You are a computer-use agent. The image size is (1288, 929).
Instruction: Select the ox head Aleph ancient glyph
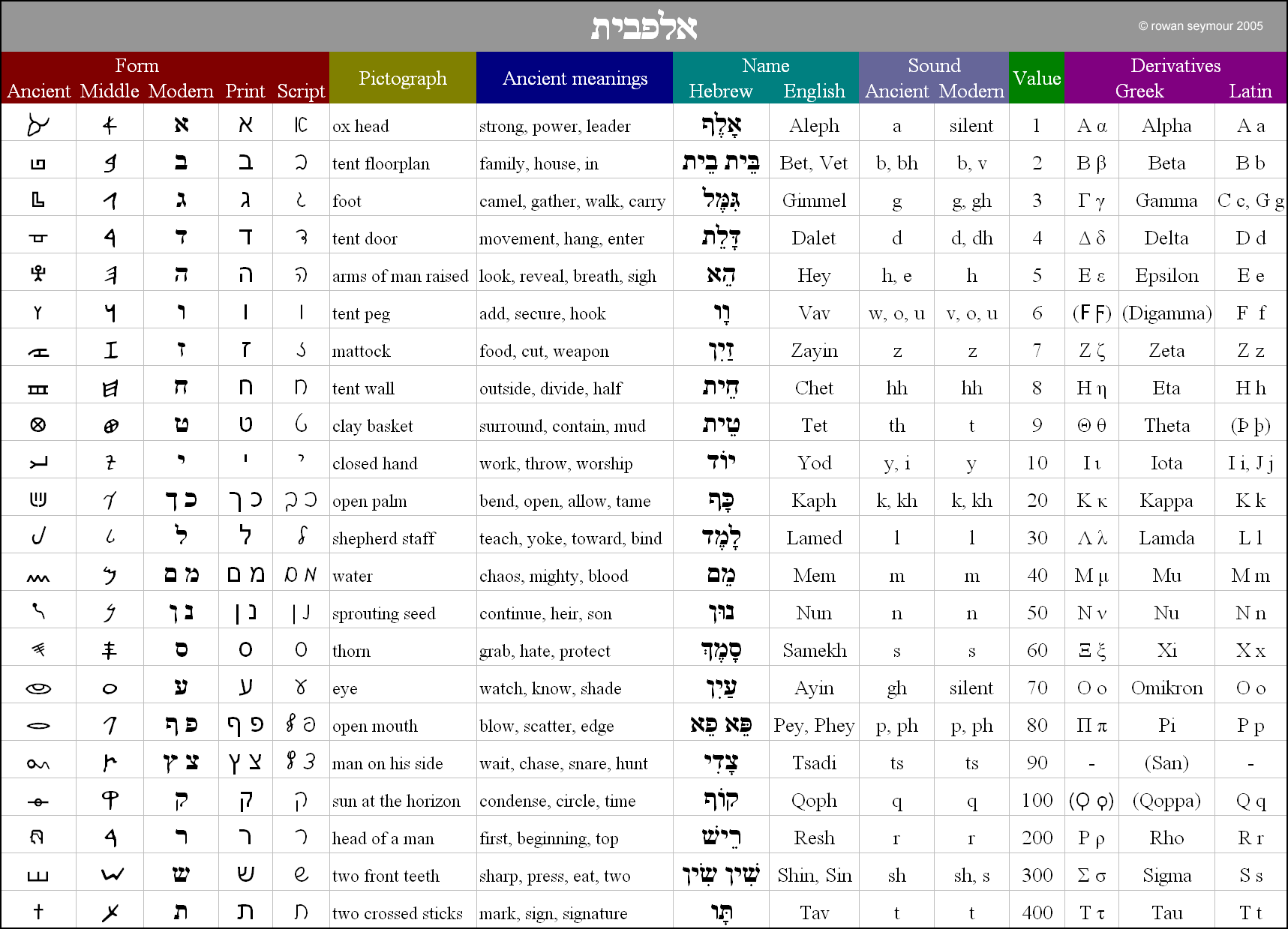(38, 124)
